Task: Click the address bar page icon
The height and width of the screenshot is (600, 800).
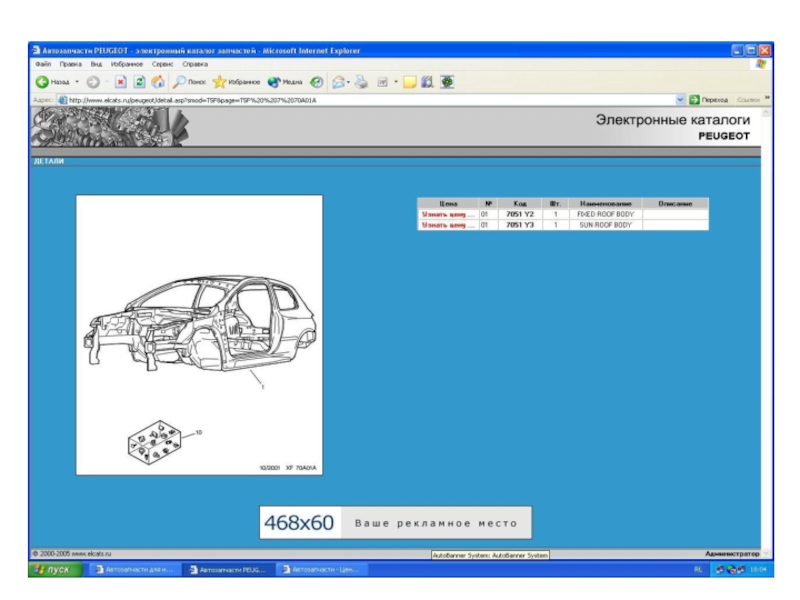Action: [63, 100]
